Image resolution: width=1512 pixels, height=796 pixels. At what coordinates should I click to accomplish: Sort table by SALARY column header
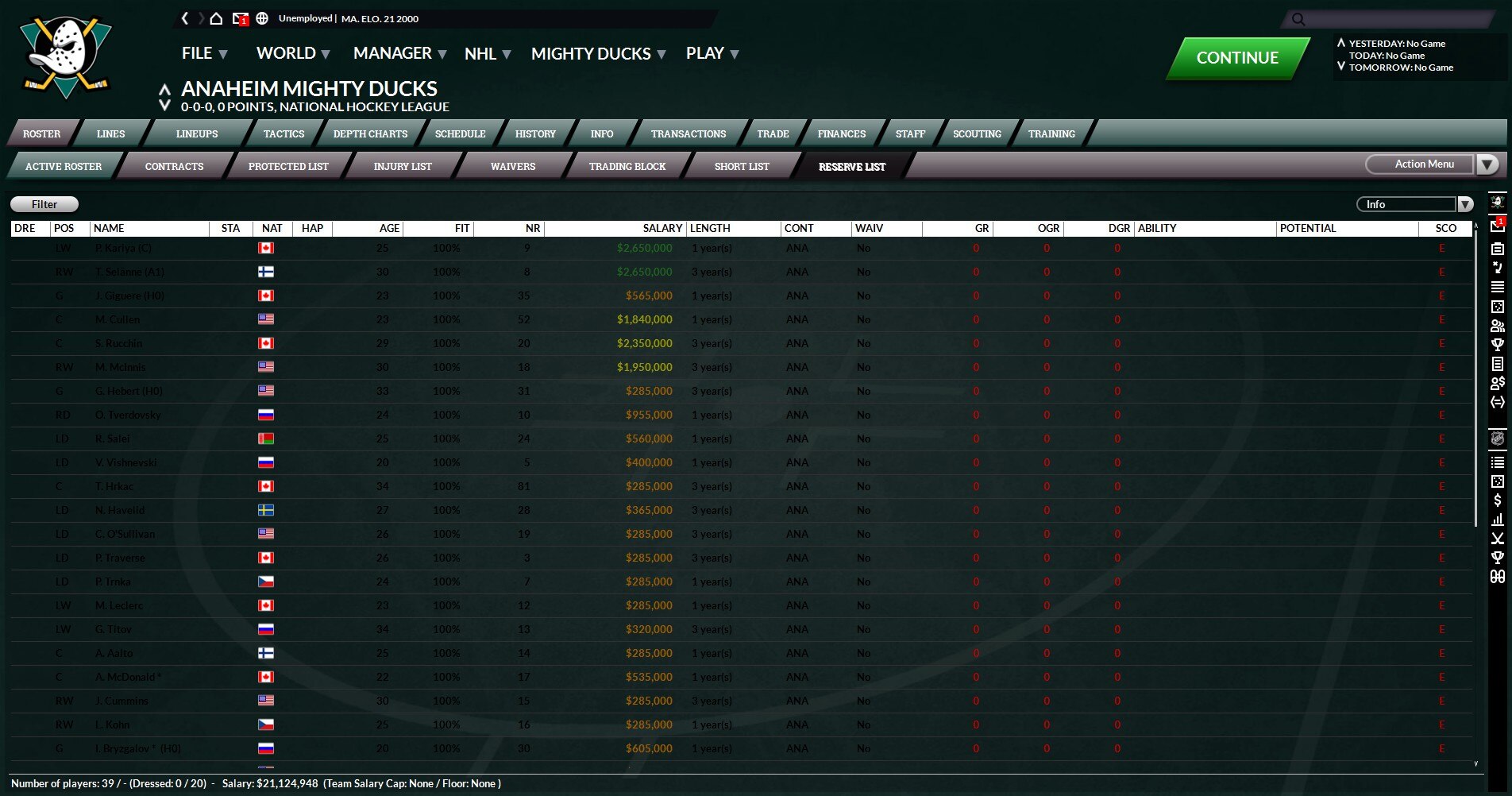pos(615,228)
